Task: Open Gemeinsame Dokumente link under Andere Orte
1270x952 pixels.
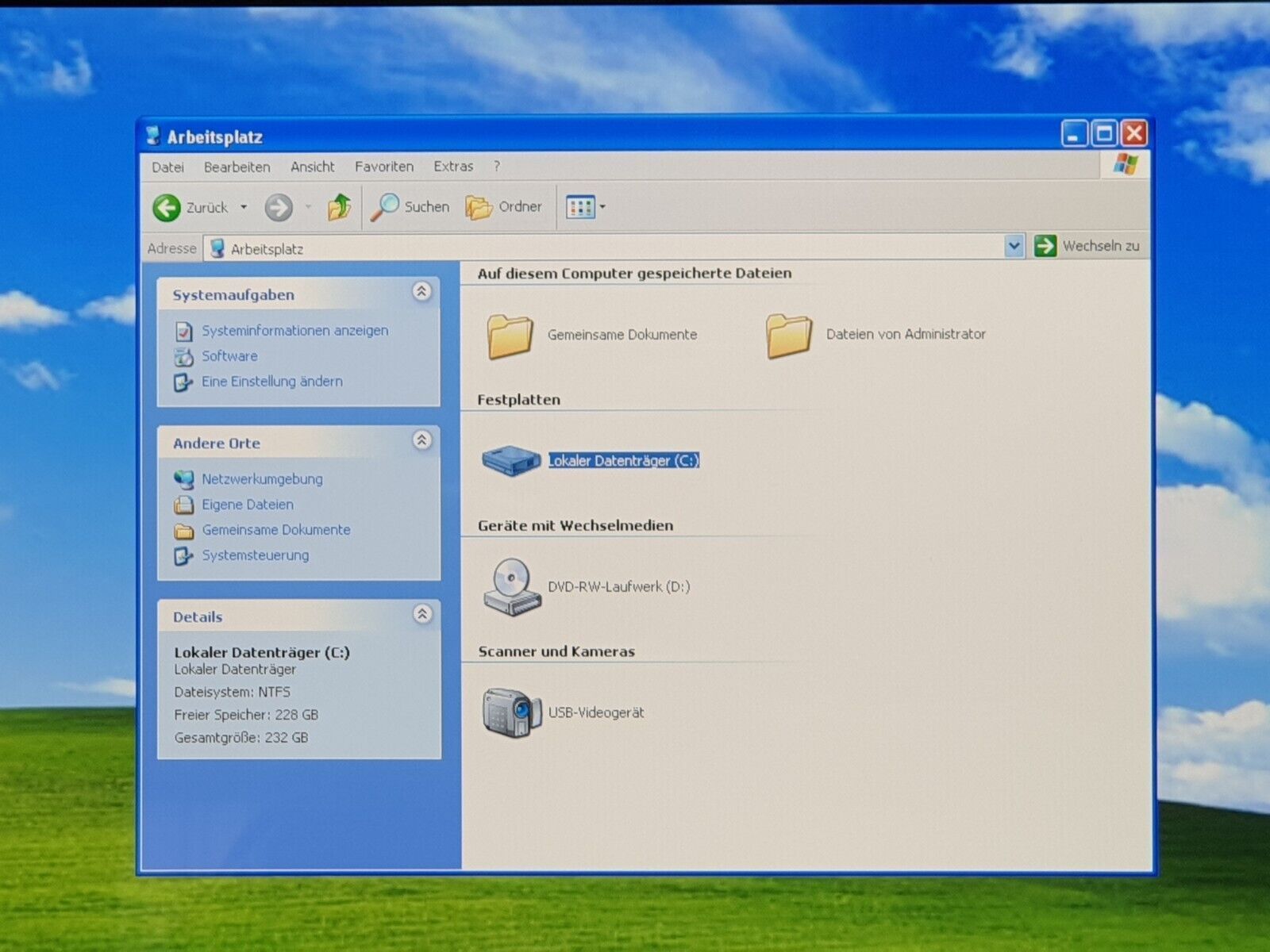Action: point(276,530)
